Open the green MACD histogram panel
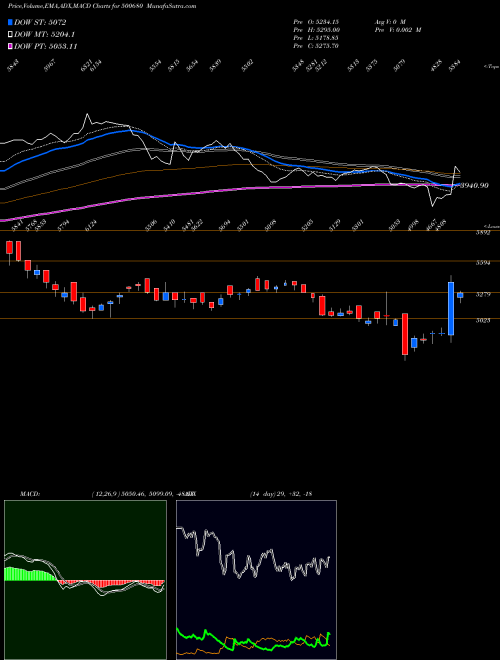Screen dimensions: 500x660 coord(85,580)
